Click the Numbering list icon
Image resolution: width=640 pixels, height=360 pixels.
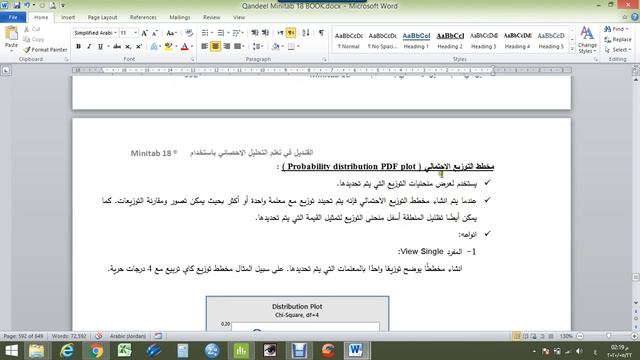point(221,33)
